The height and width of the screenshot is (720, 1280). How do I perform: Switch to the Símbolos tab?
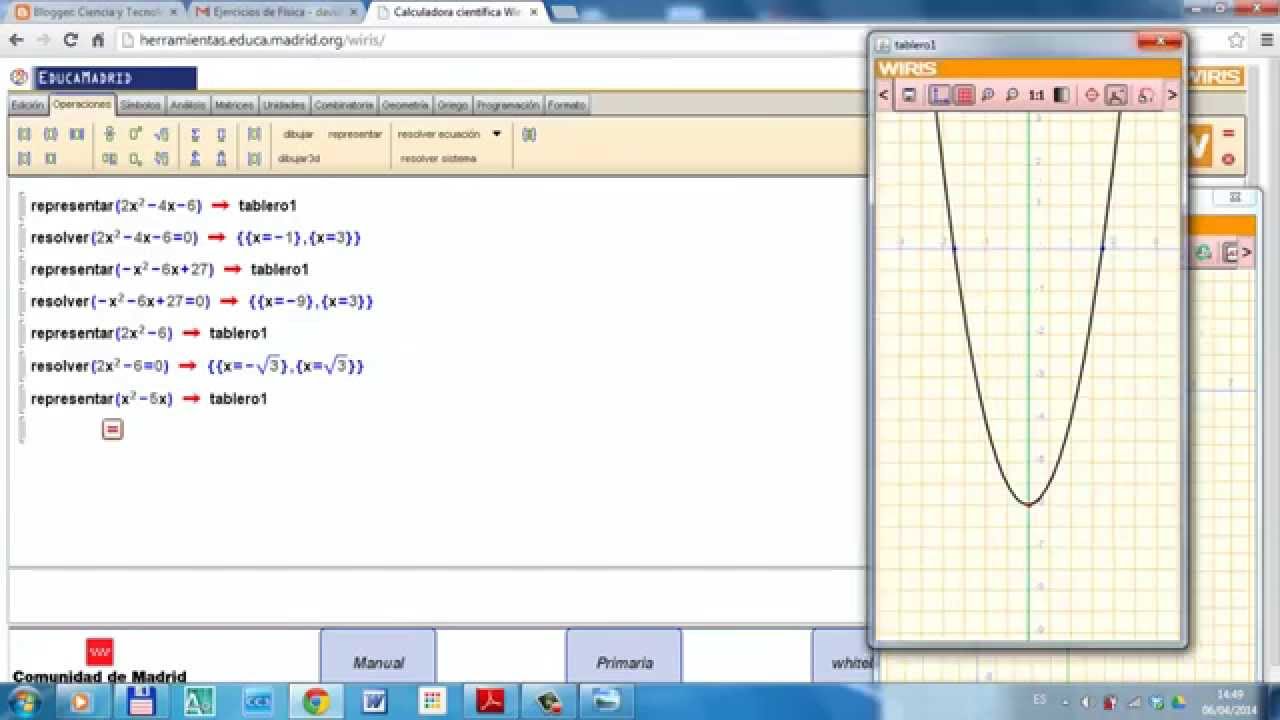(140, 105)
